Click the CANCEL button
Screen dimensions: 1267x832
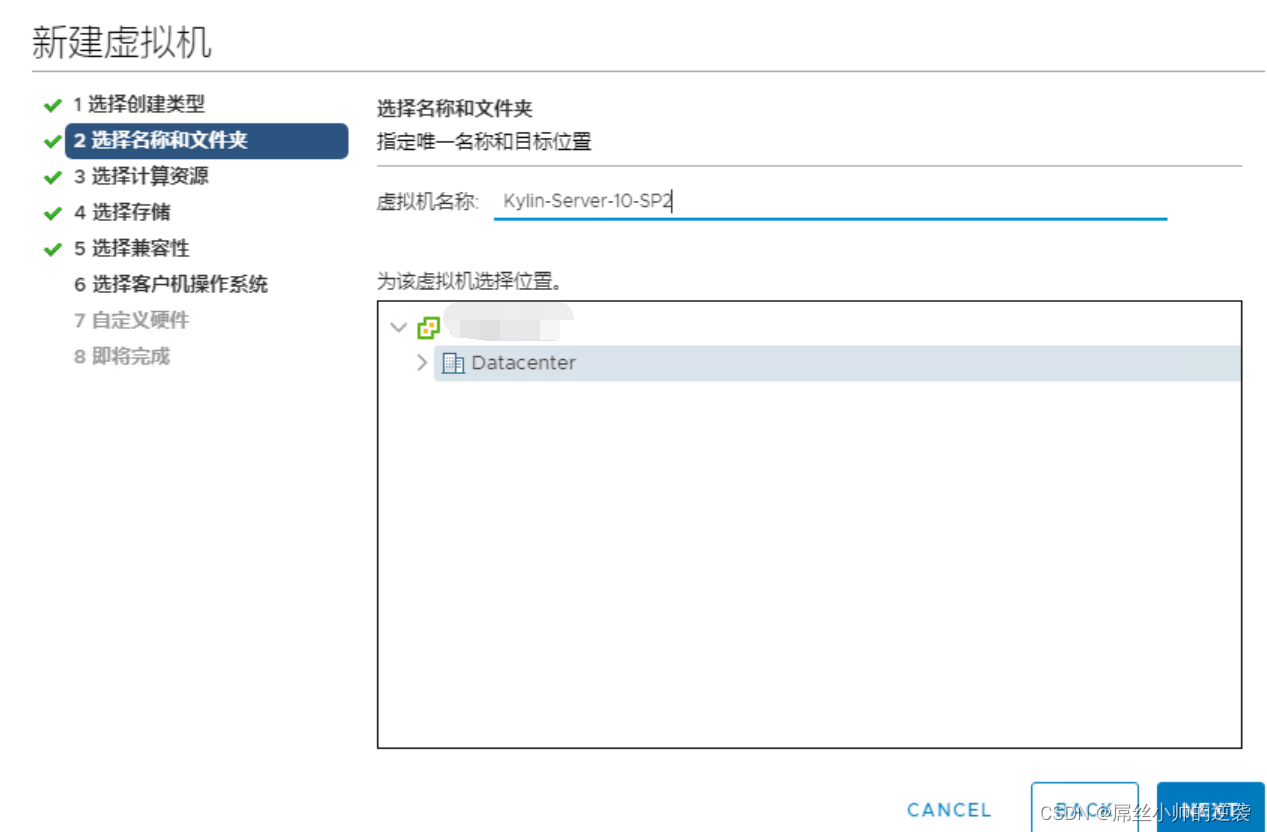[x=947, y=810]
